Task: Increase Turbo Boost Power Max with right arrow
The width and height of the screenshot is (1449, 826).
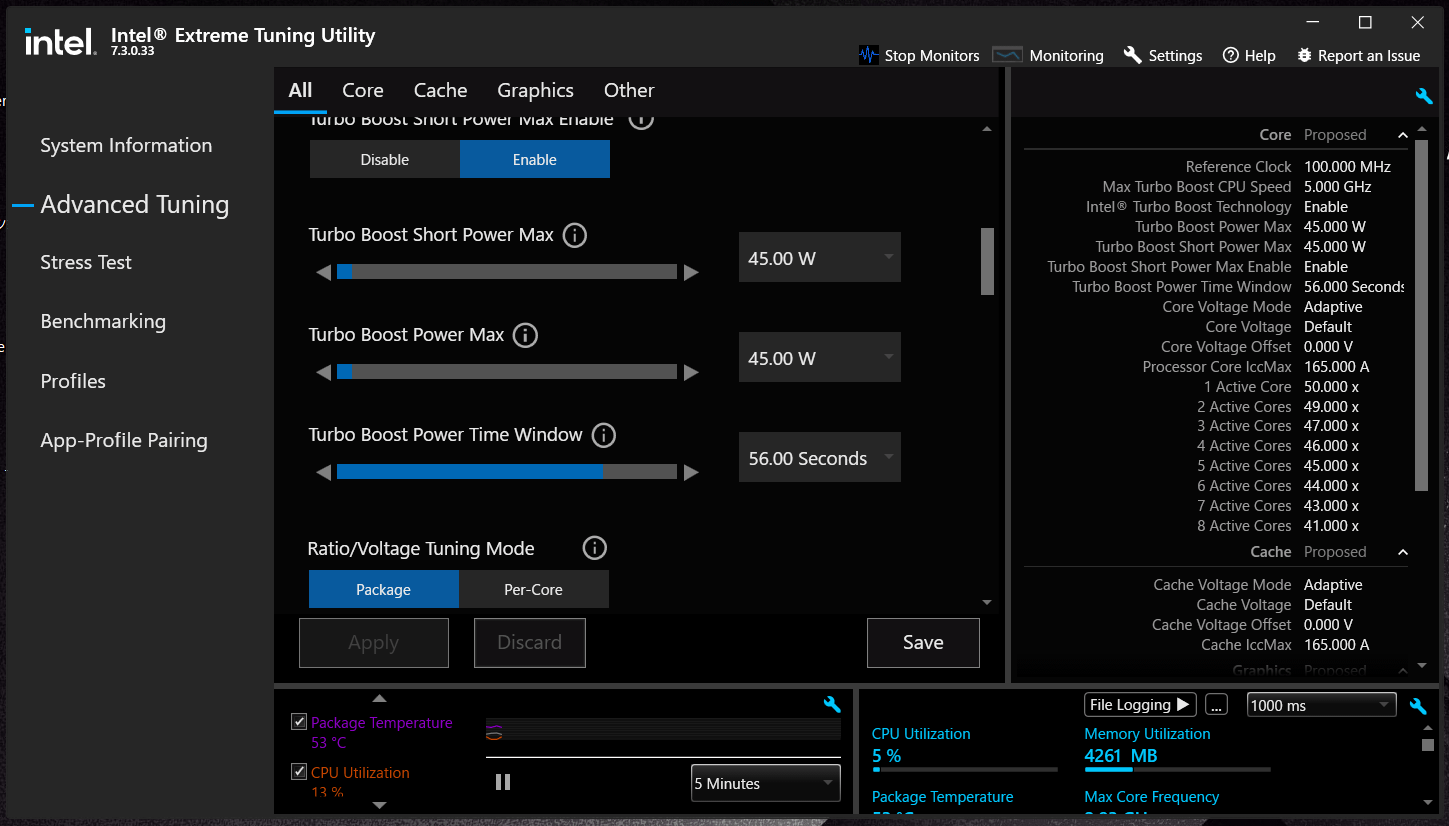Action: coord(691,372)
